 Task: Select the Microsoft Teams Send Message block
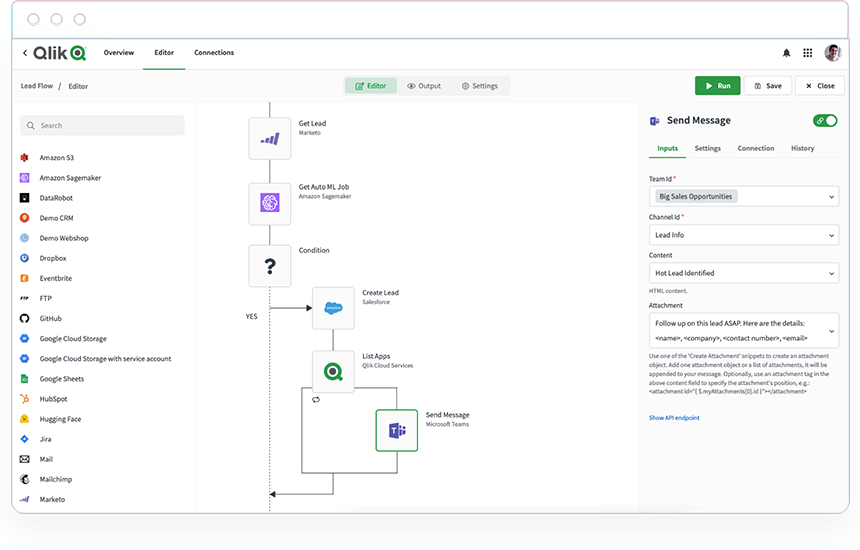tap(396, 430)
